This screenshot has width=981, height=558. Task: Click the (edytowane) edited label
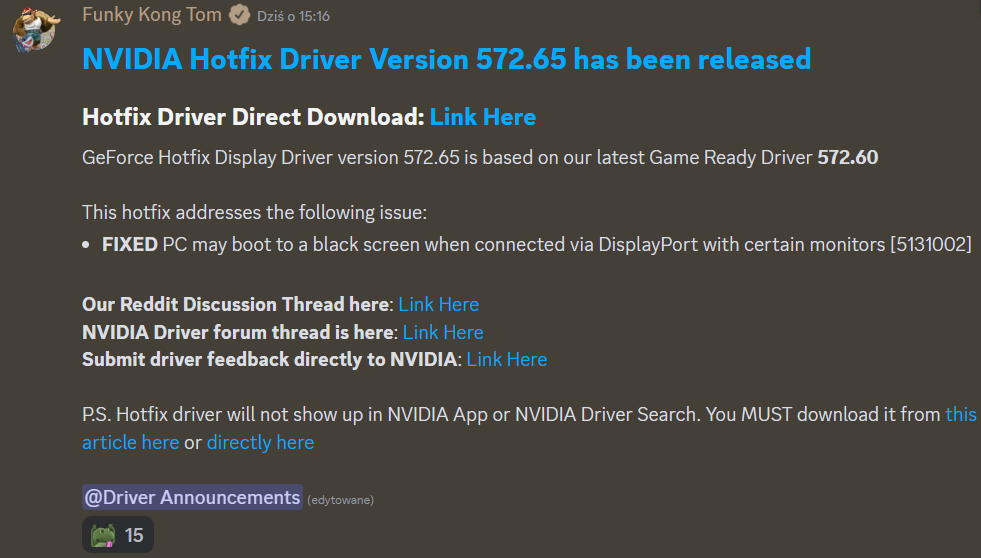[340, 499]
